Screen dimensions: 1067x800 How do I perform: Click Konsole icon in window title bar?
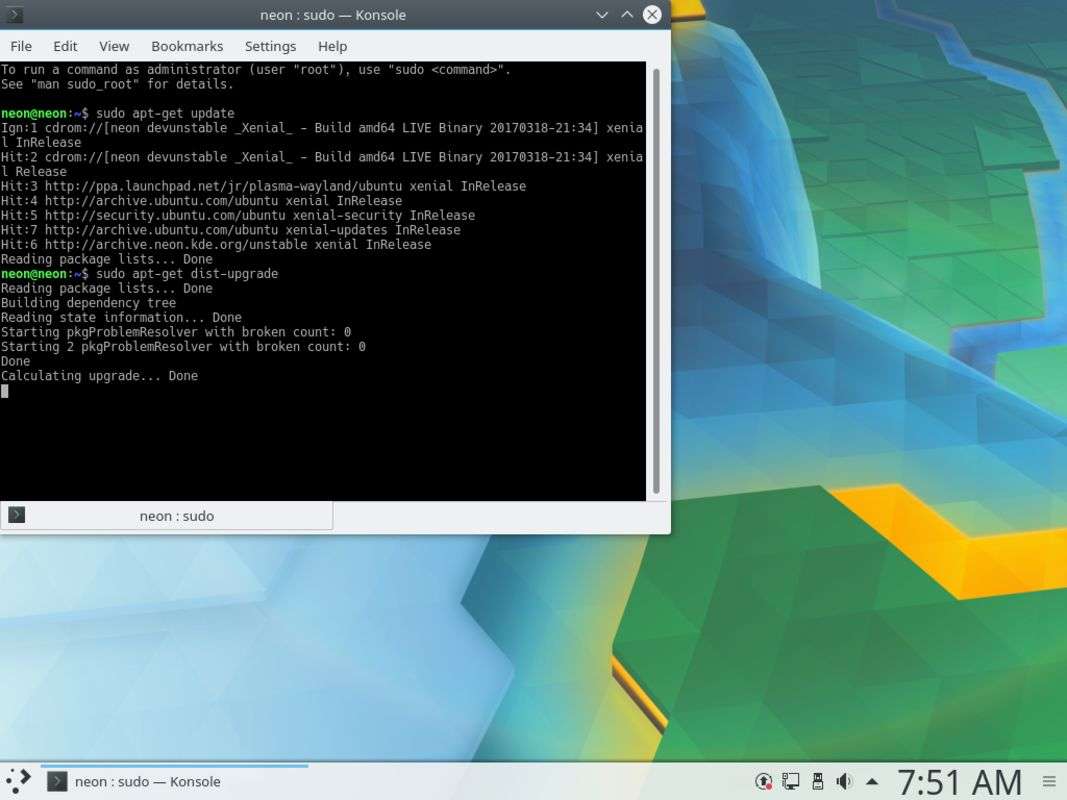coord(14,15)
